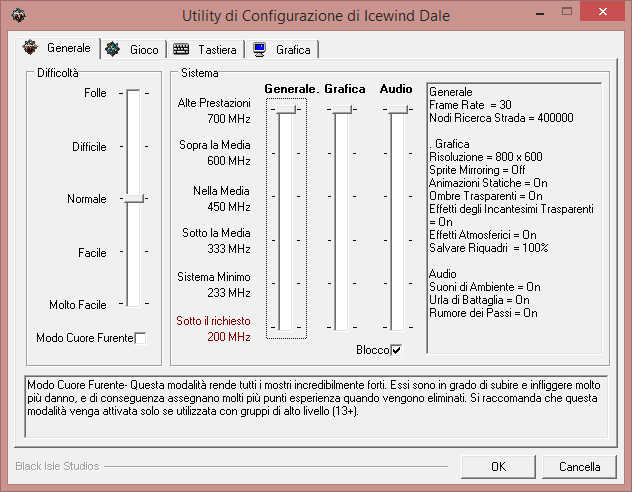Click the Difficoltà slider thumb at Normale
The width and height of the screenshot is (632, 492).
[x=134, y=198]
